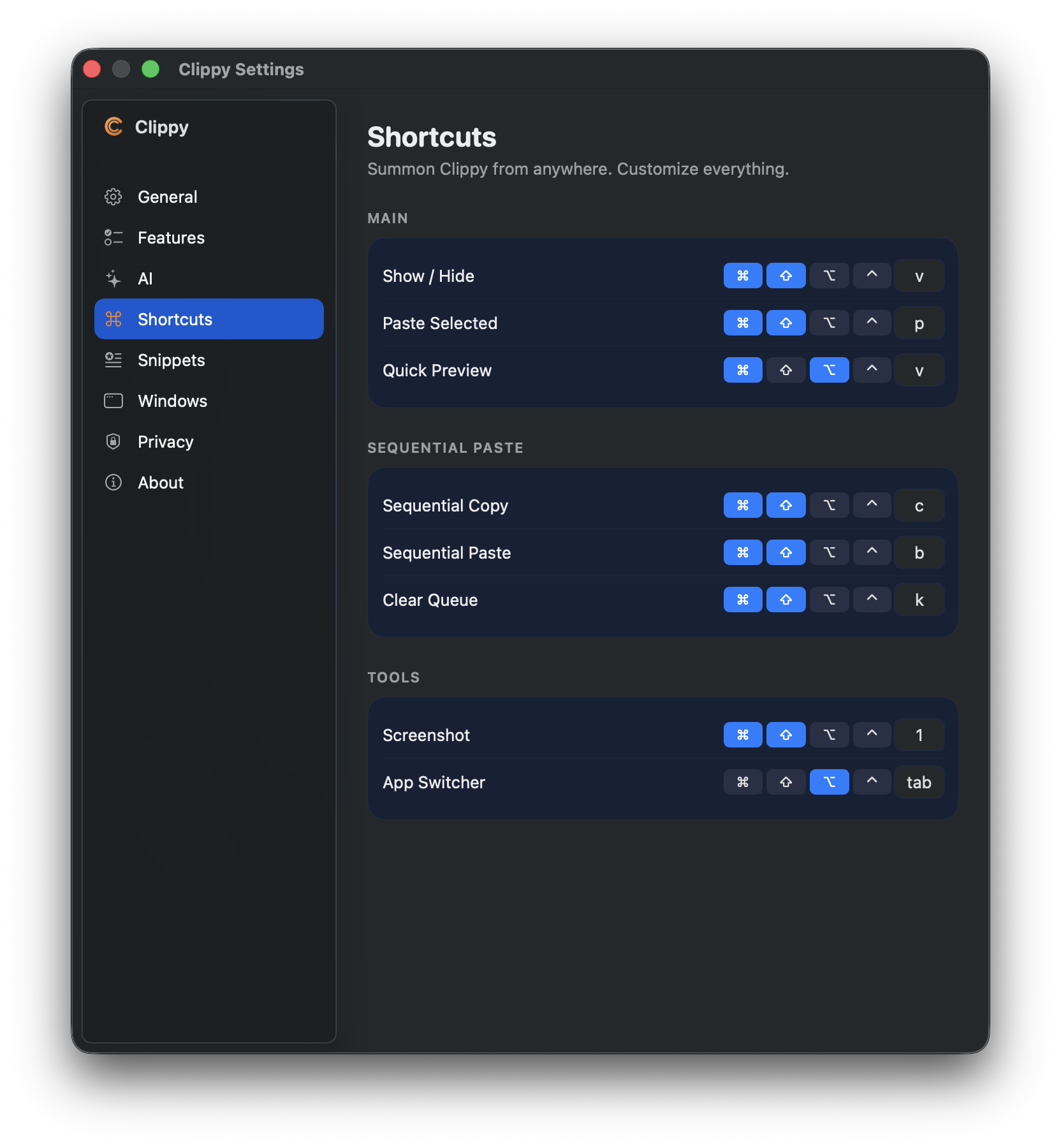The image size is (1061, 1148).
Task: Enable Option modifier for Sequential Paste
Action: 830,553
